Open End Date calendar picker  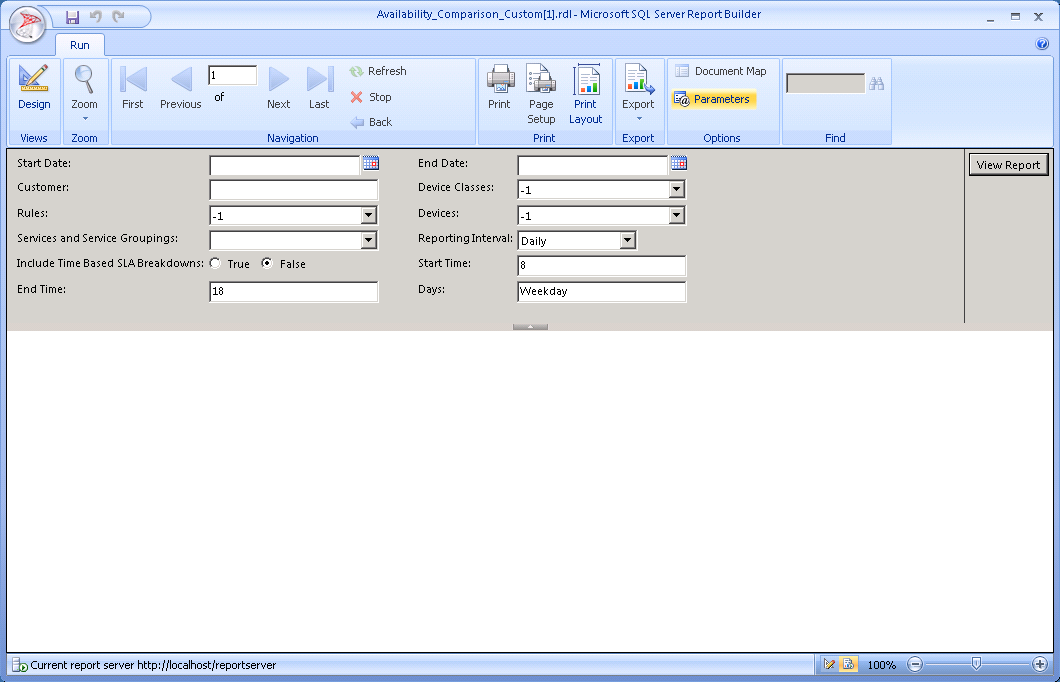click(x=679, y=164)
